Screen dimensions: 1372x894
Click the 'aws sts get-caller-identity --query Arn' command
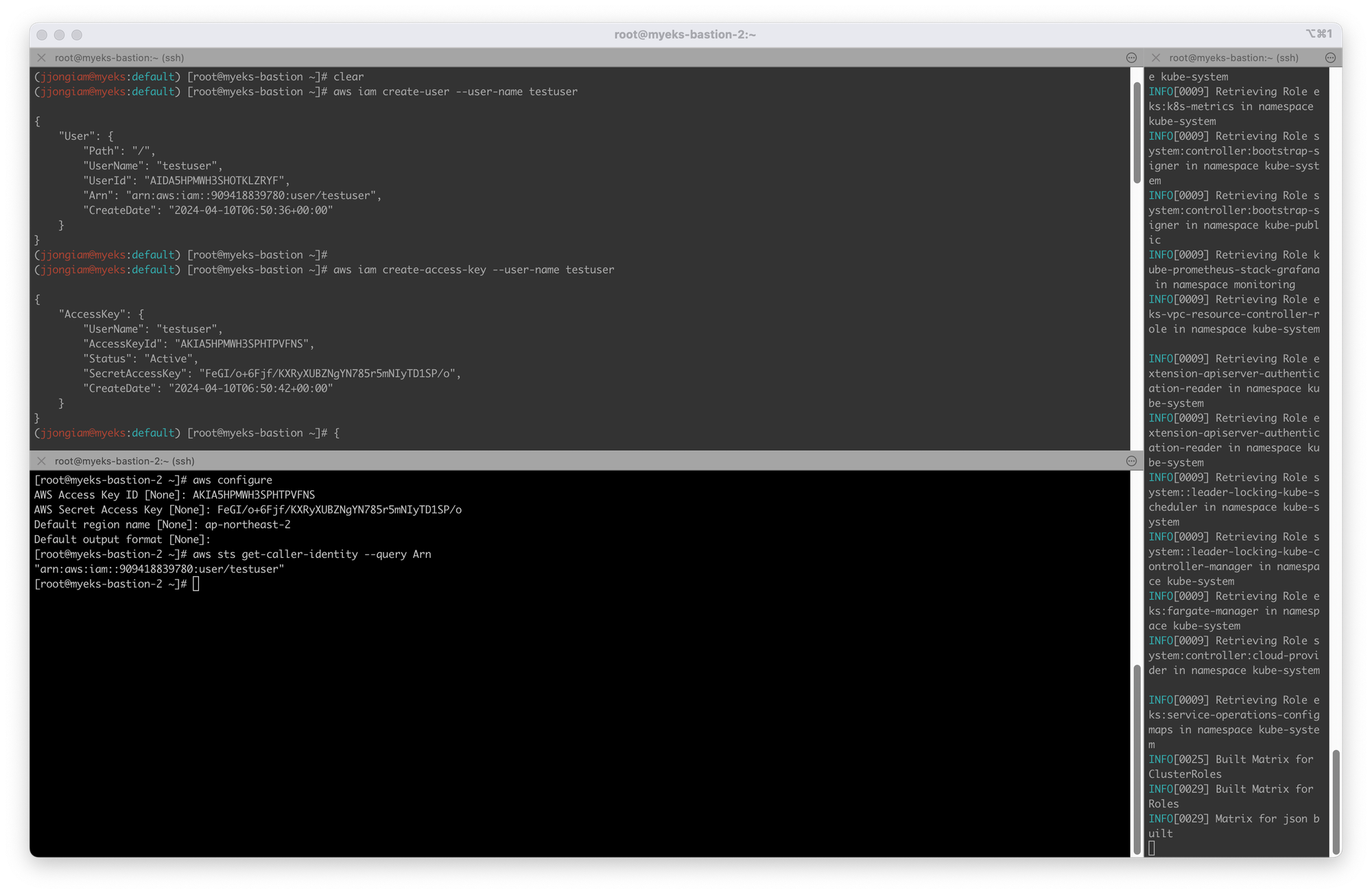(x=312, y=554)
